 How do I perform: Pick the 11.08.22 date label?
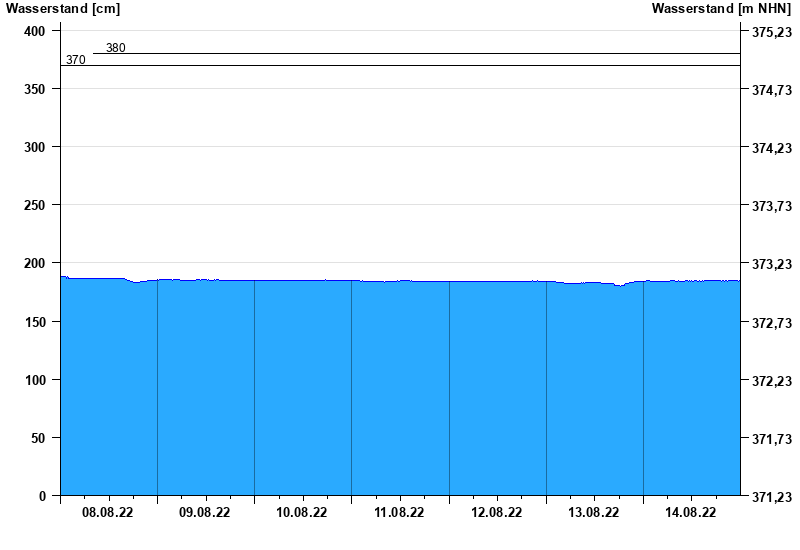coord(399,513)
